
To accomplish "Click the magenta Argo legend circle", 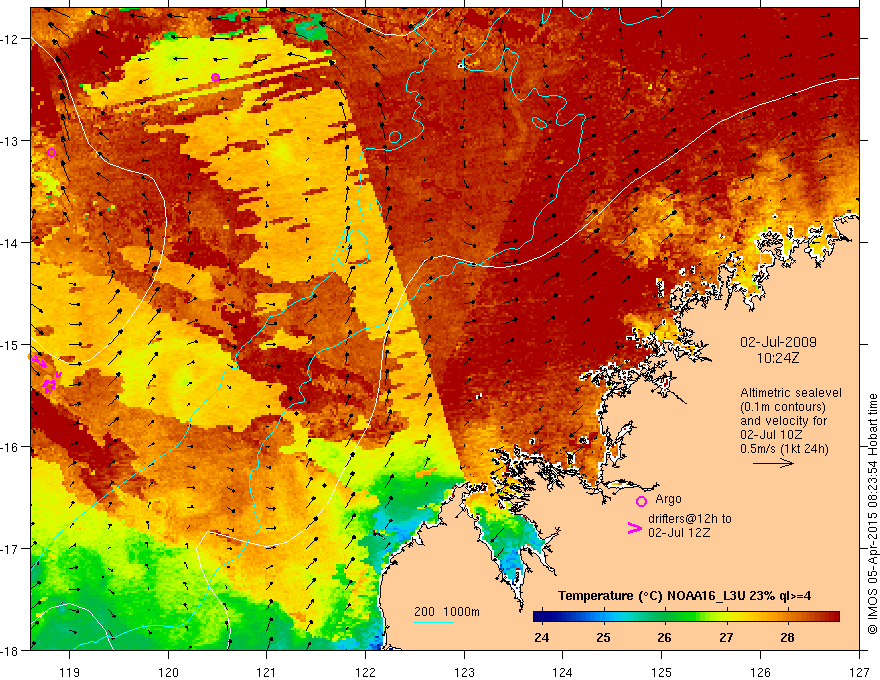I will click(x=641, y=501).
